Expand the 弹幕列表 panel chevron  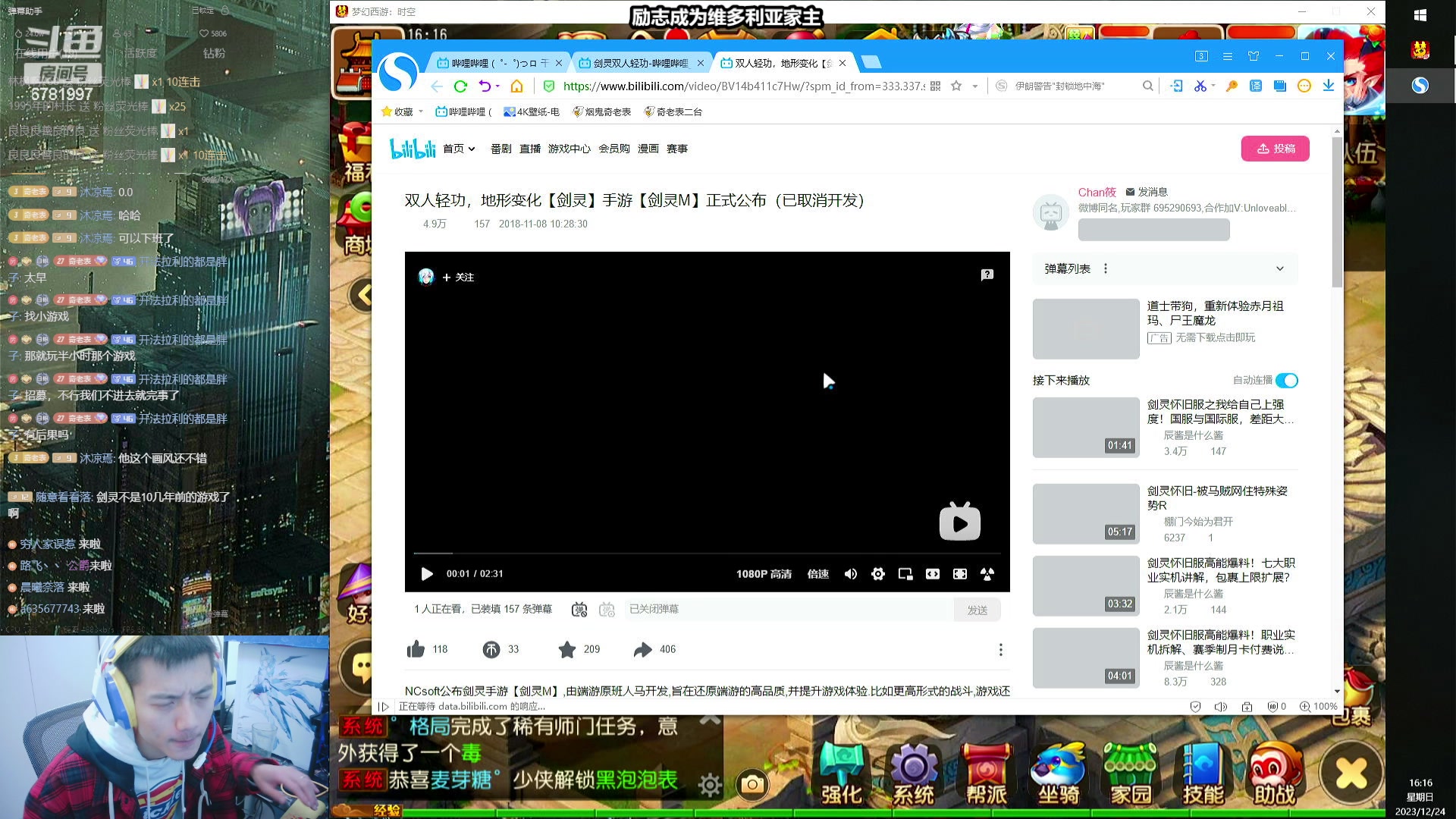(x=1280, y=268)
